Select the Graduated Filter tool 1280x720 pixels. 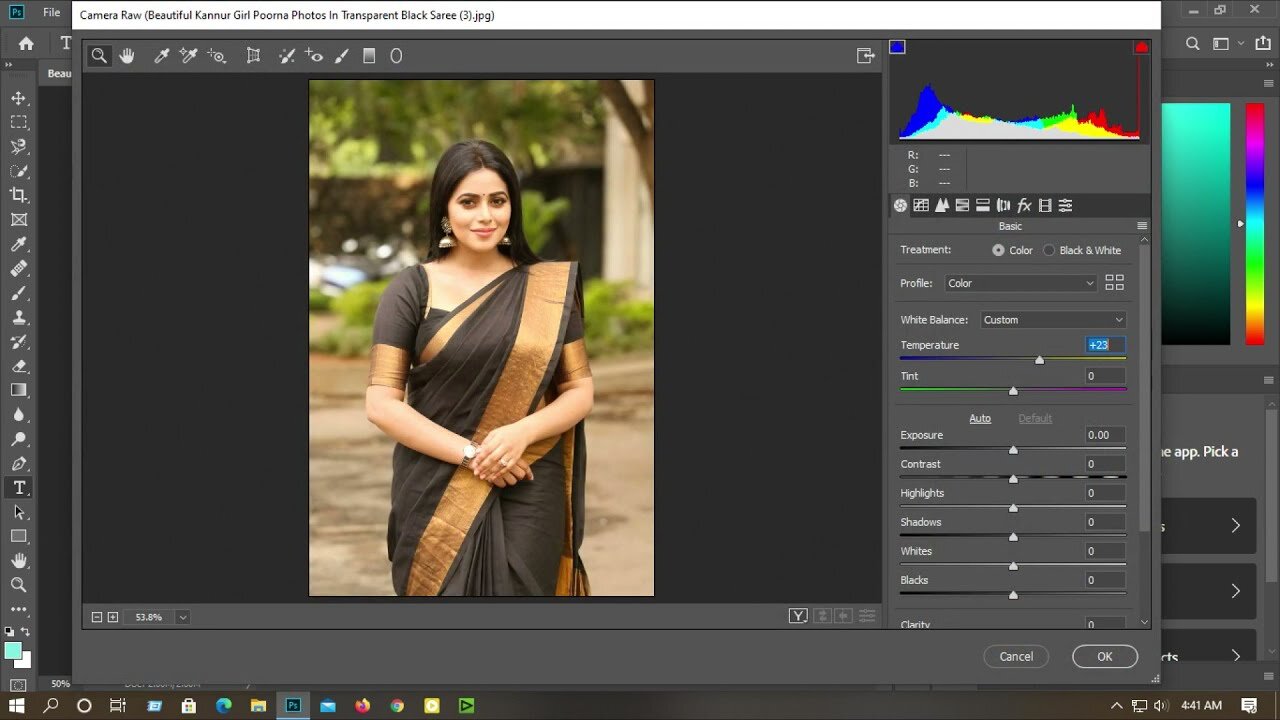point(369,56)
